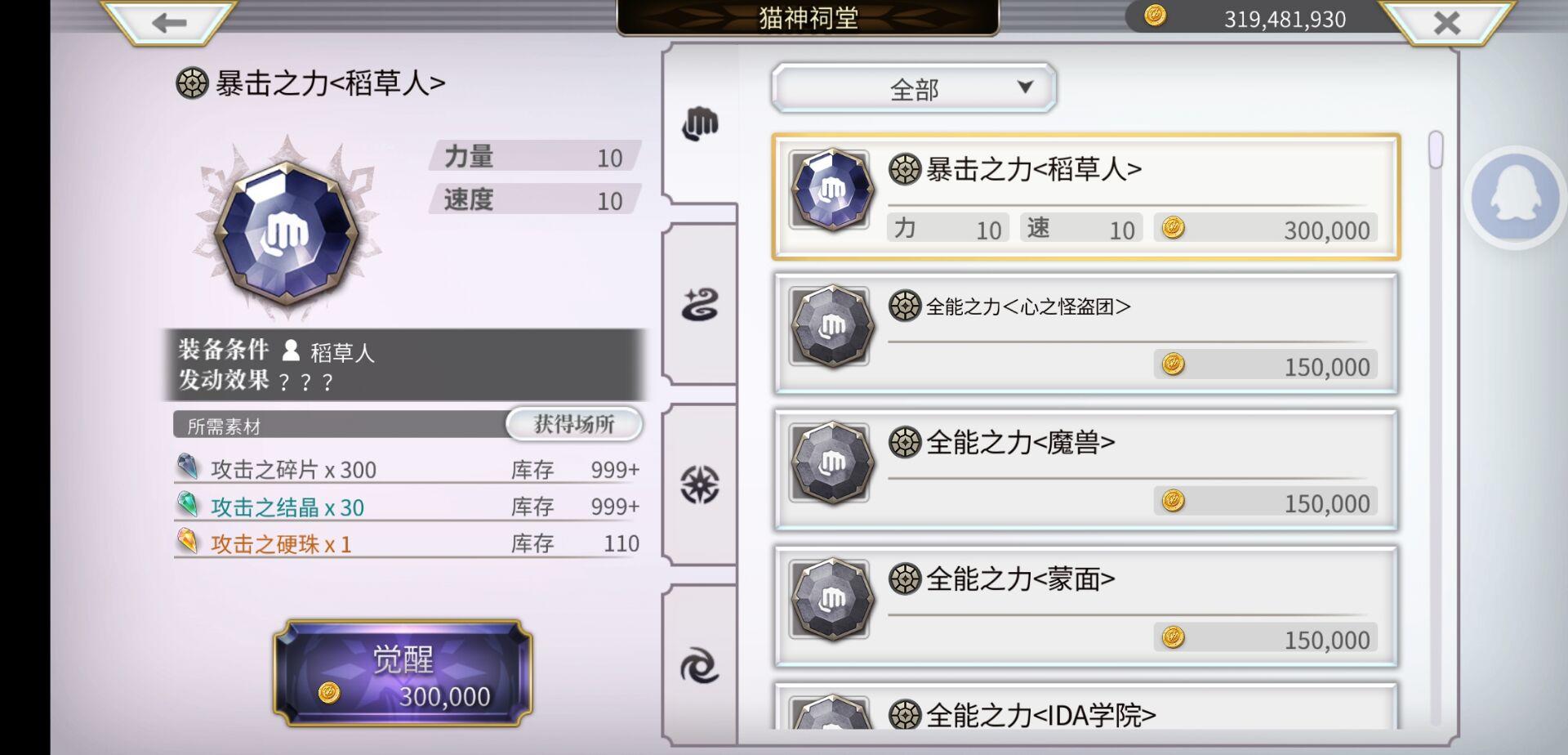Tap the 攻击之结晶 crystal icon
The height and width of the screenshot is (755, 1568).
pyautogui.click(x=188, y=504)
